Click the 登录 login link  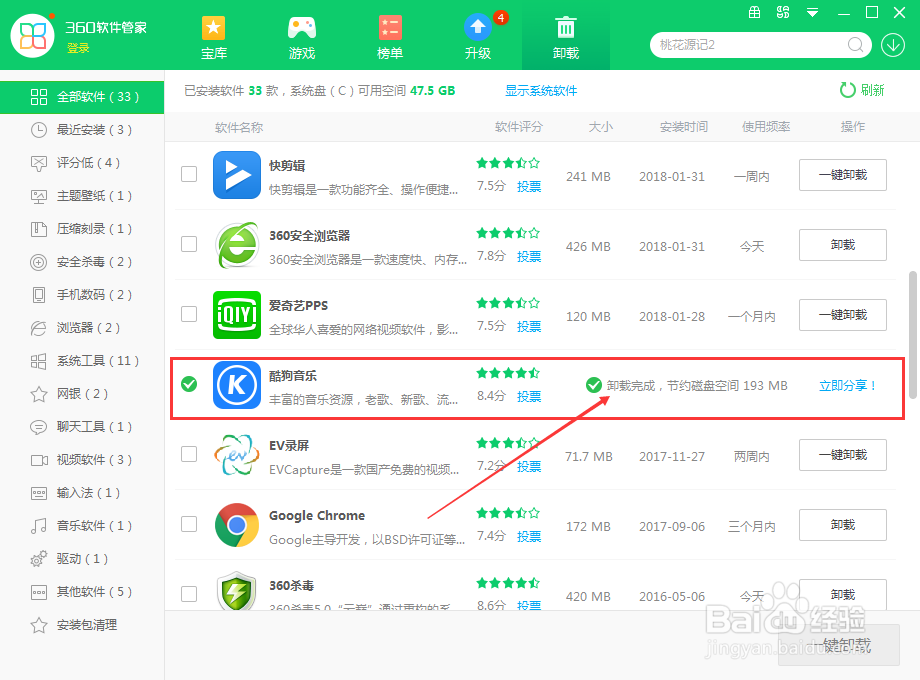click(78, 48)
